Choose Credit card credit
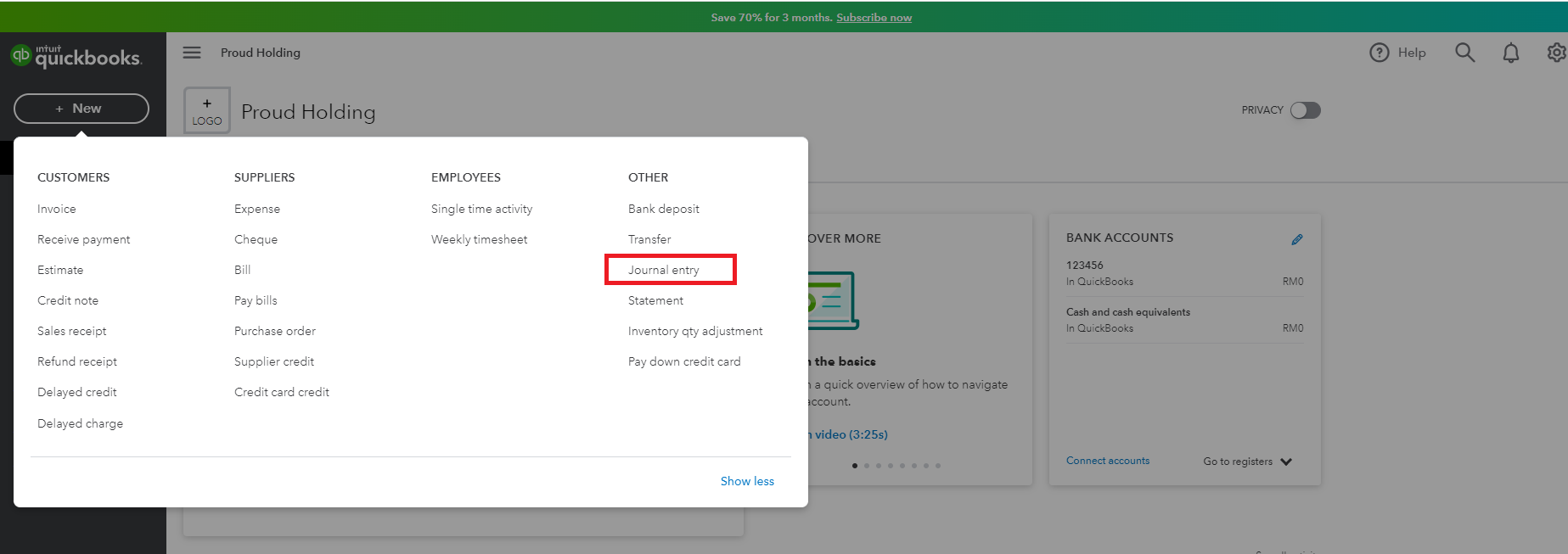 [282, 392]
